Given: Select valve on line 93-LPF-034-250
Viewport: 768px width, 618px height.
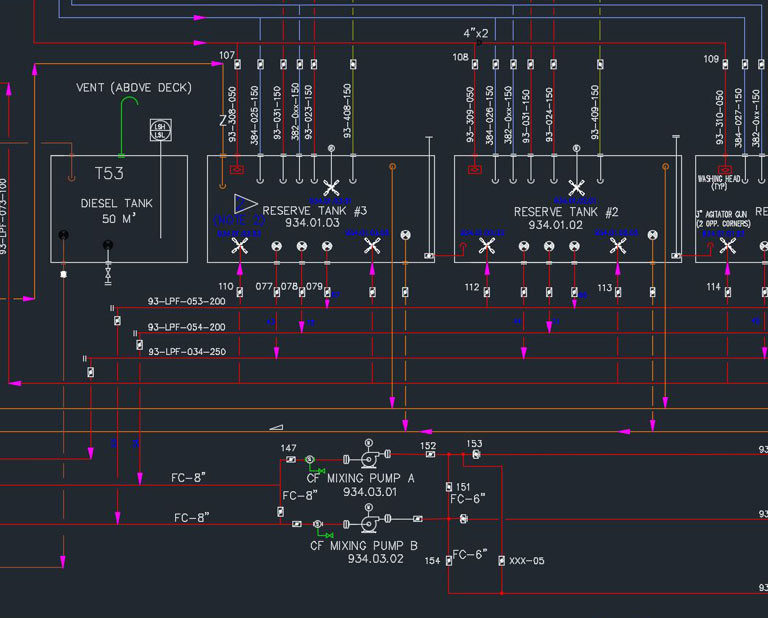Looking at the screenshot, I should click(91, 372).
